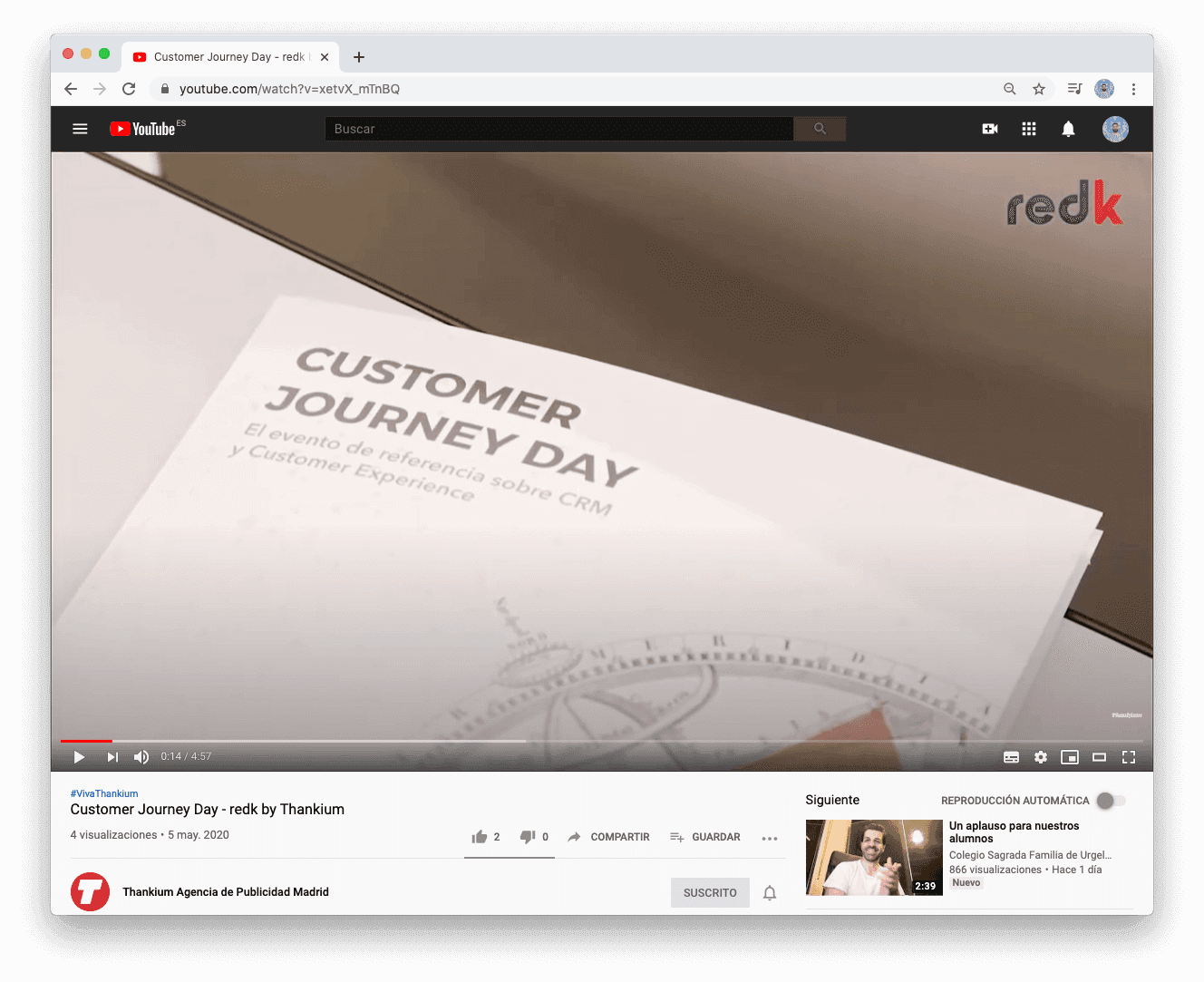Select the Customer Journey Day tab
Image resolution: width=1204 pixels, height=982 pixels.
point(230,57)
